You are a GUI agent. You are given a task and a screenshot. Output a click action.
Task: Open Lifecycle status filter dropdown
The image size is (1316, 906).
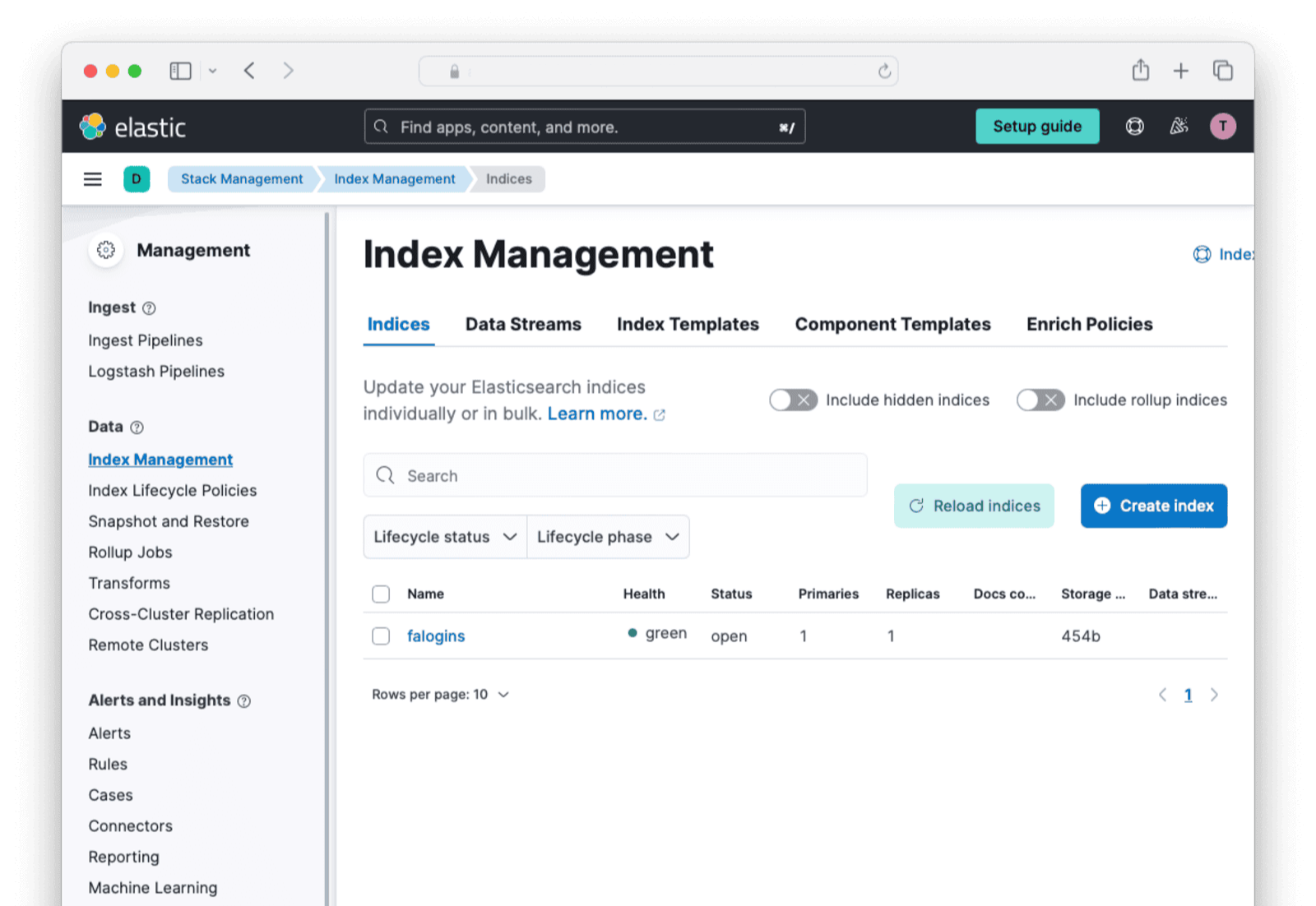coord(445,537)
